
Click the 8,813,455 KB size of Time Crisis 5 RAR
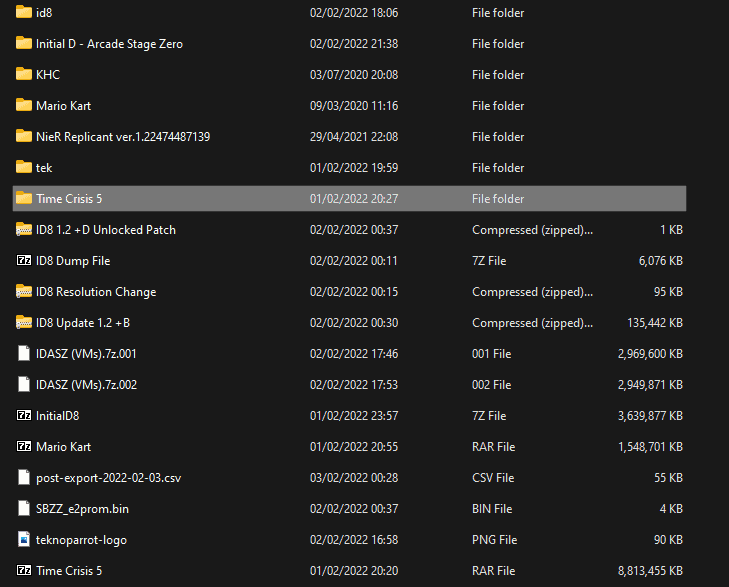650,571
